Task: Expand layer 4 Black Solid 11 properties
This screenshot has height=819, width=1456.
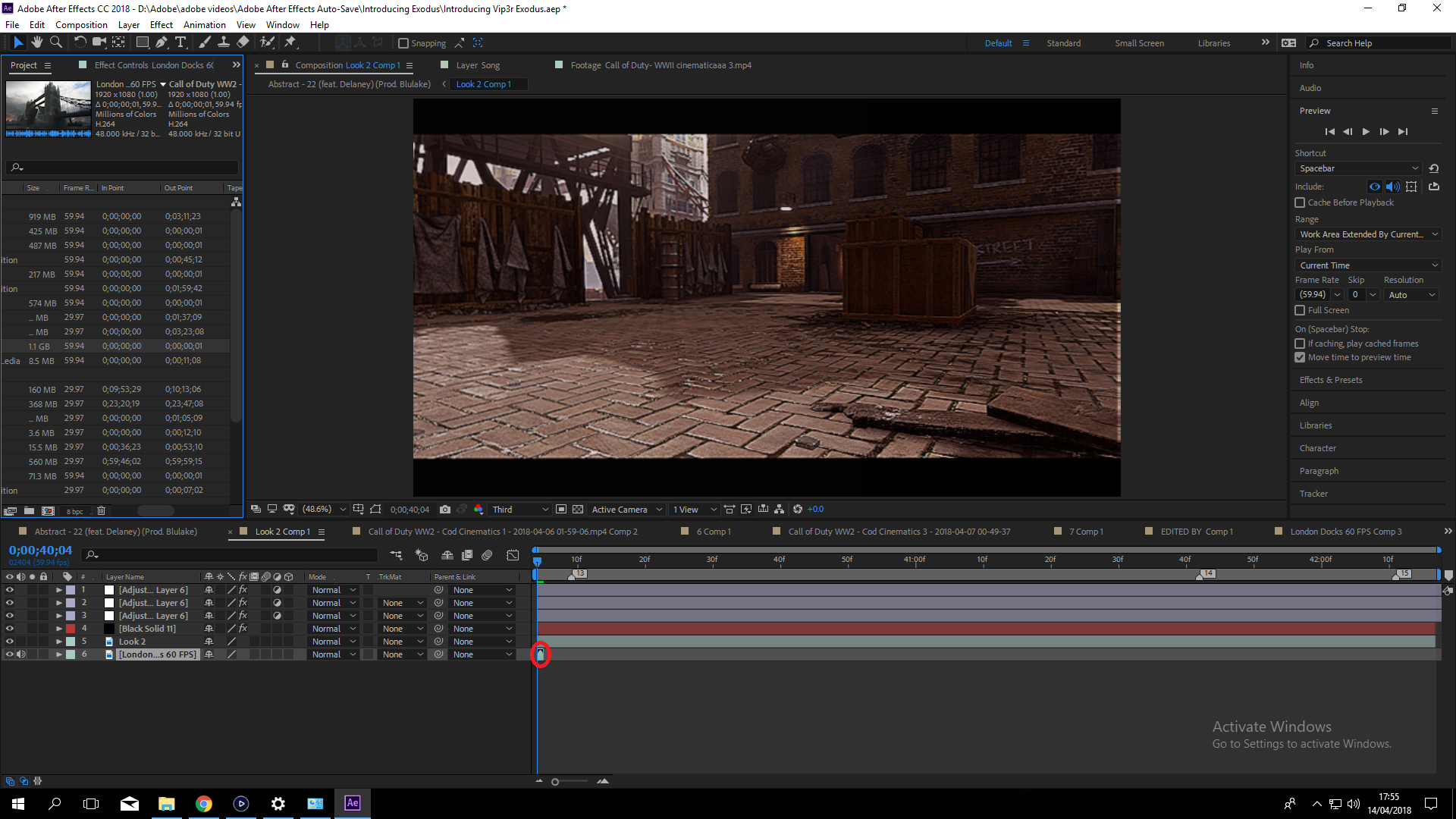Action: [x=59, y=629]
